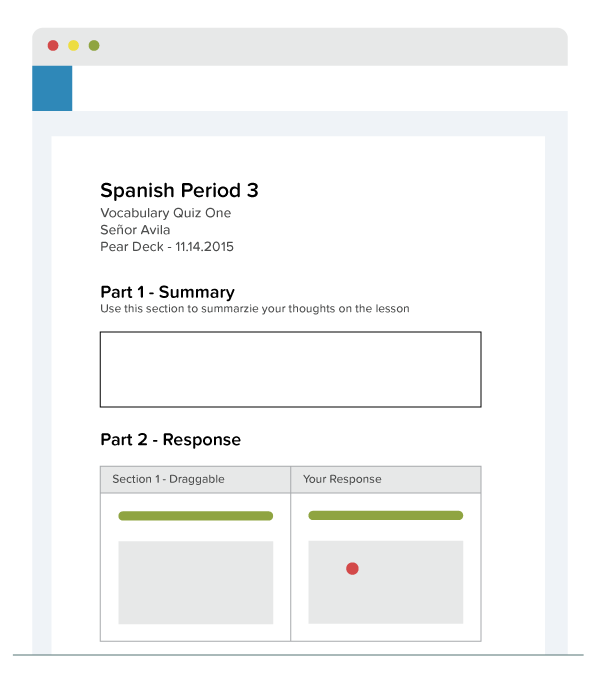
Task: Click the green bar under Your Response
Action: pyautogui.click(x=386, y=516)
